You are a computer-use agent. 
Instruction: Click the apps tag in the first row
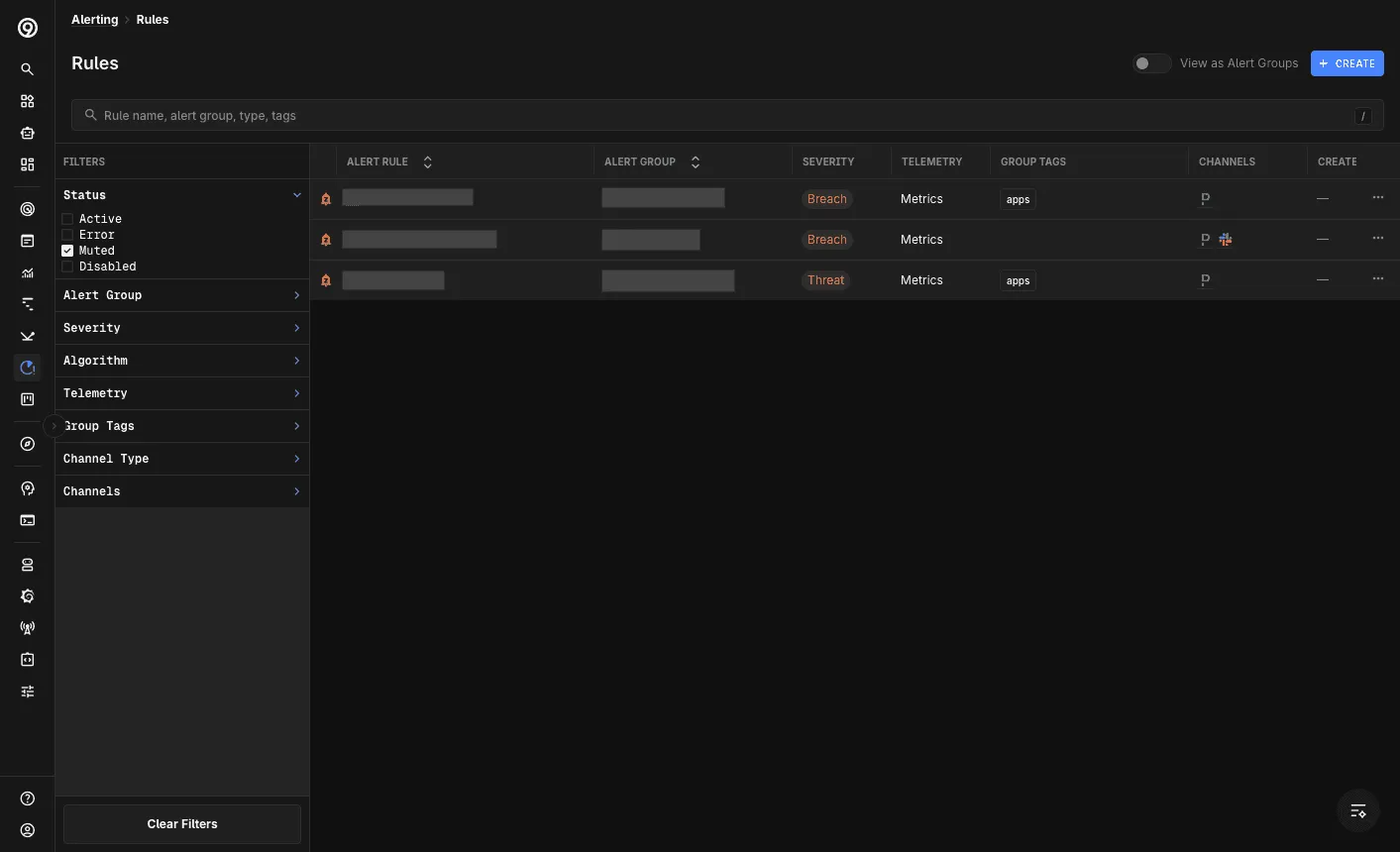1018,199
